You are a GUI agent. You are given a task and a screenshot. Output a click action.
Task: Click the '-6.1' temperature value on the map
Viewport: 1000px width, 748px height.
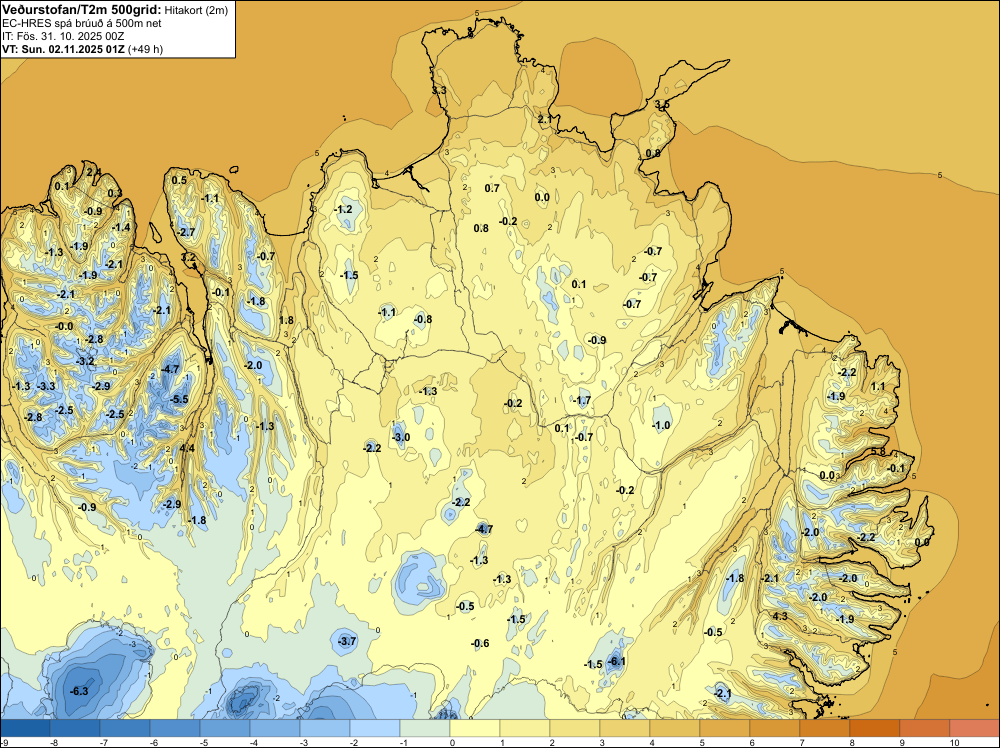point(617,661)
